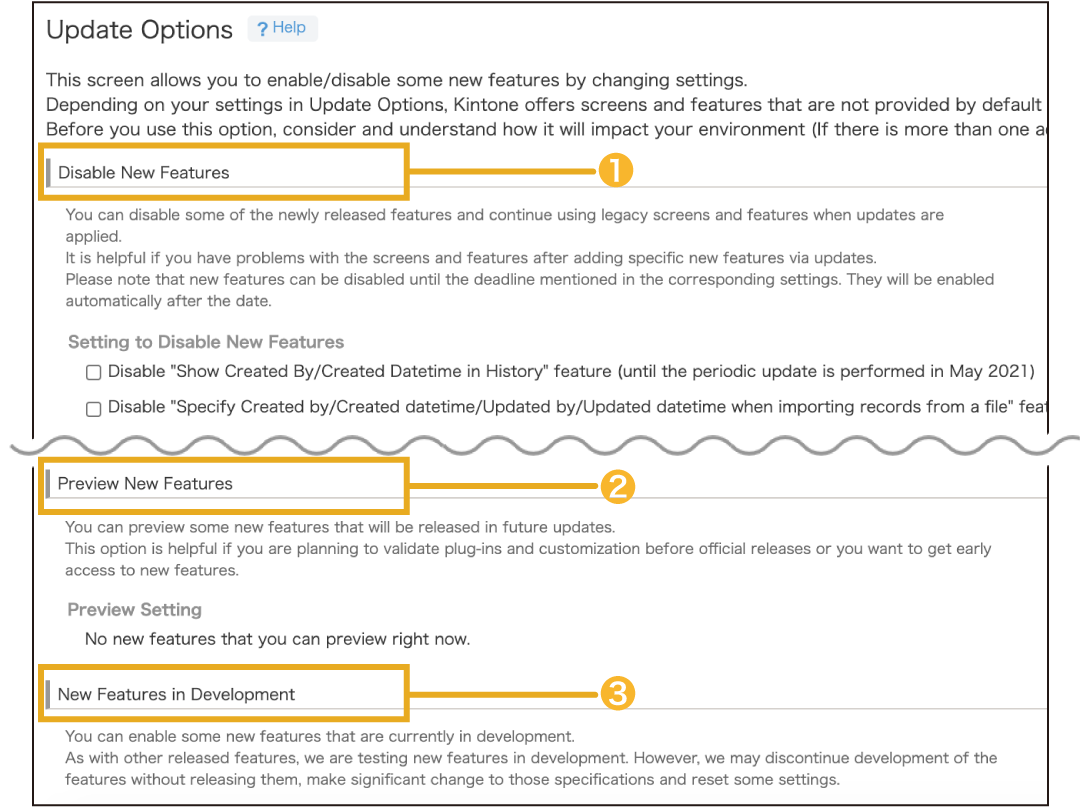This screenshot has width=1080, height=808.
Task: Select the Disable New Features section heading
Action: 144,172
